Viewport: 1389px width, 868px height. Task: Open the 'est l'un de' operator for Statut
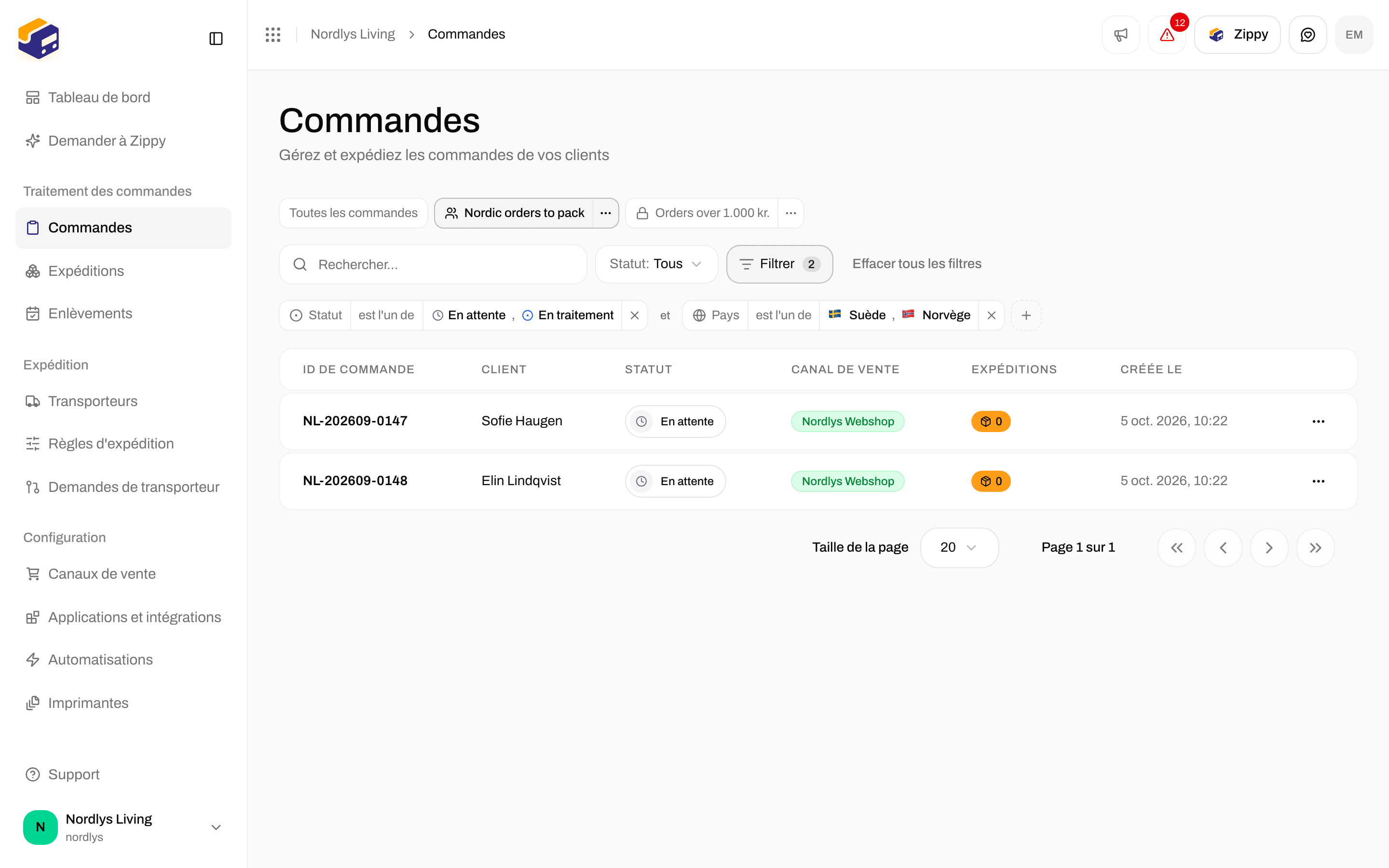coord(386,315)
